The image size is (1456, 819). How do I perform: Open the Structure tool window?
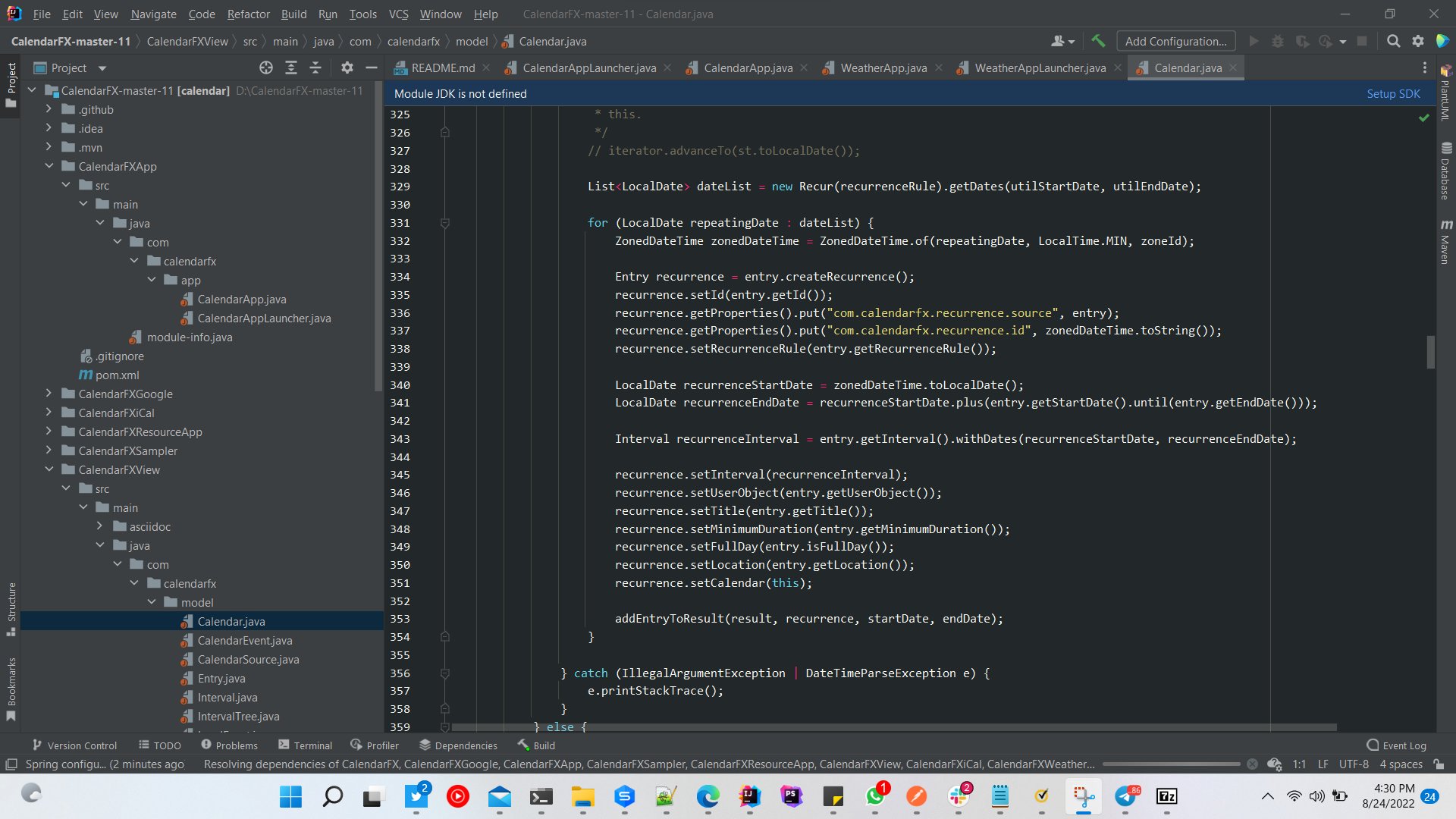tap(11, 609)
